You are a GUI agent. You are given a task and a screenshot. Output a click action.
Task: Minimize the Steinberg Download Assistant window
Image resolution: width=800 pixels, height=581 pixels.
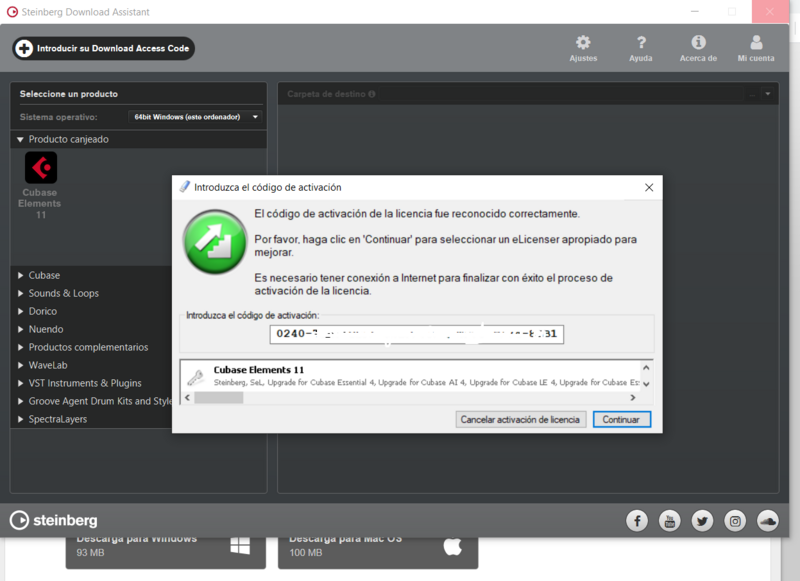point(694,11)
